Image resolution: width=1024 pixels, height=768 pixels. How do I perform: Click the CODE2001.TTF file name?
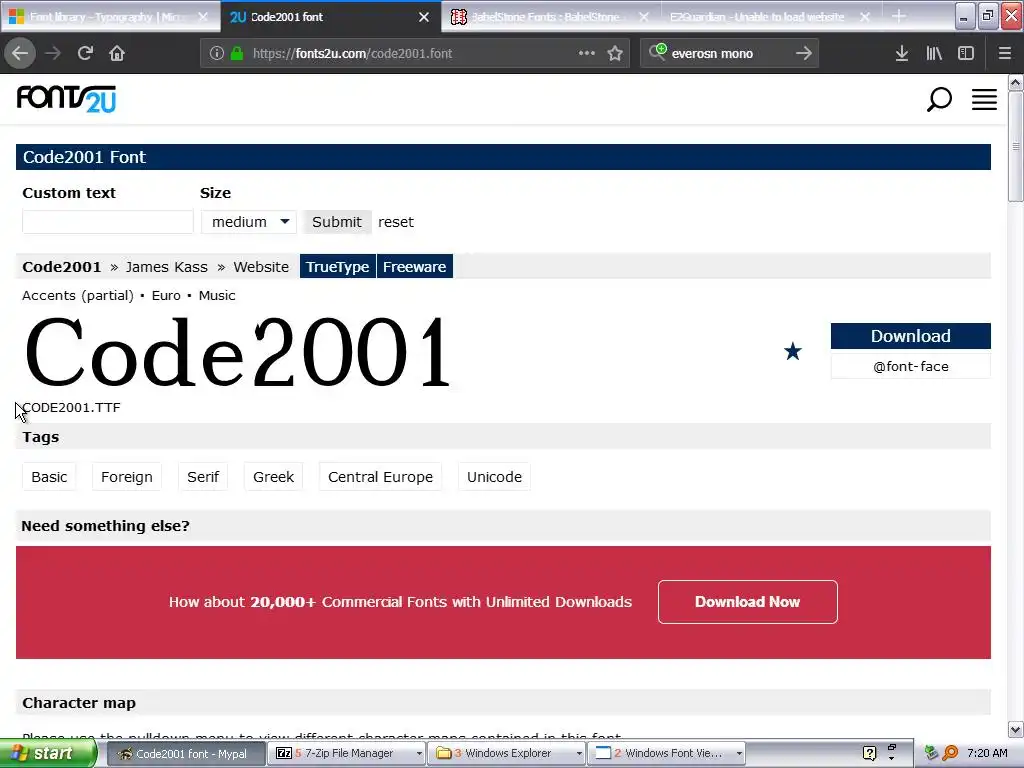click(71, 408)
